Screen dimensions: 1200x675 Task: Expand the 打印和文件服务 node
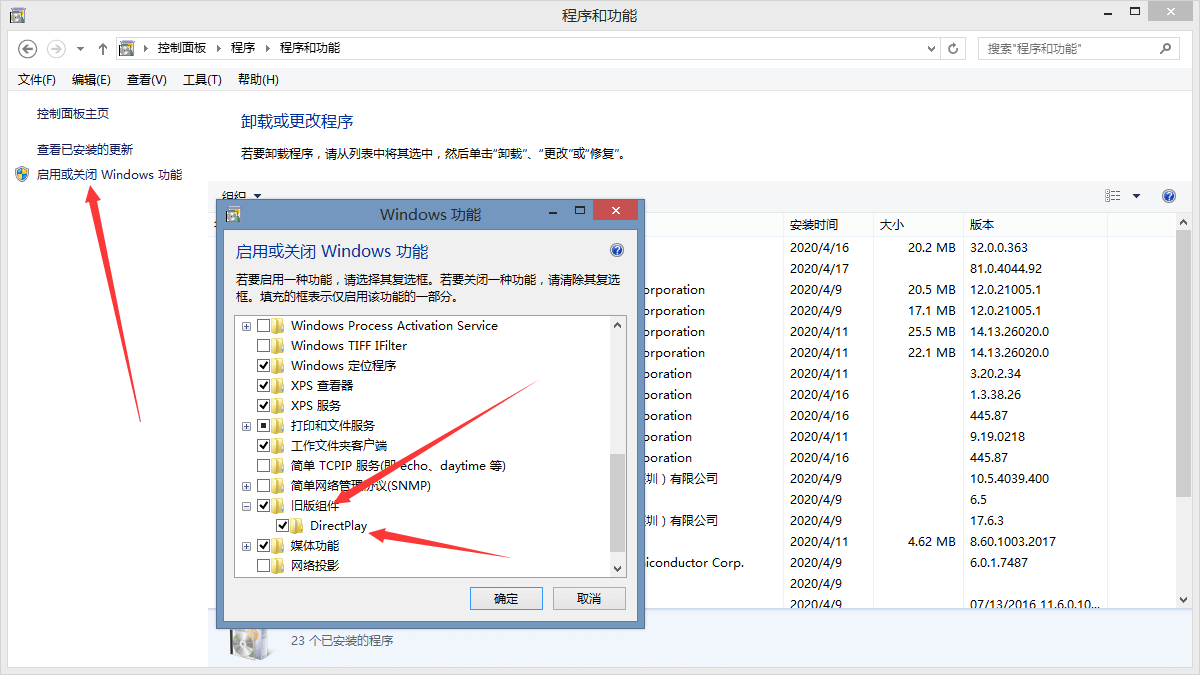(246, 426)
